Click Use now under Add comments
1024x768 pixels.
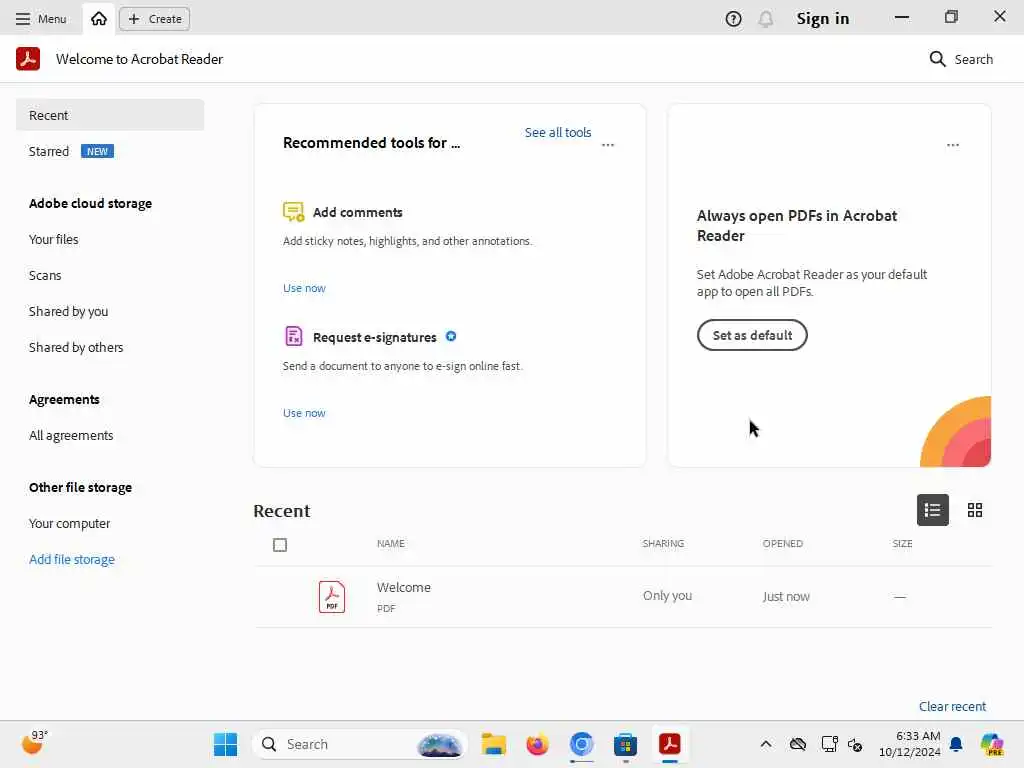tap(304, 288)
